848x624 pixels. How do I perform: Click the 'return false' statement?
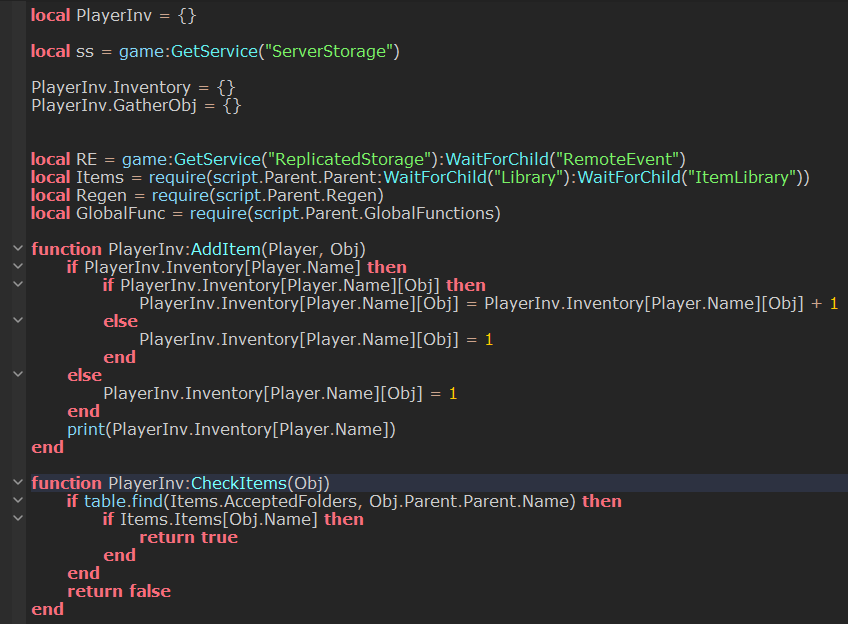pos(119,591)
